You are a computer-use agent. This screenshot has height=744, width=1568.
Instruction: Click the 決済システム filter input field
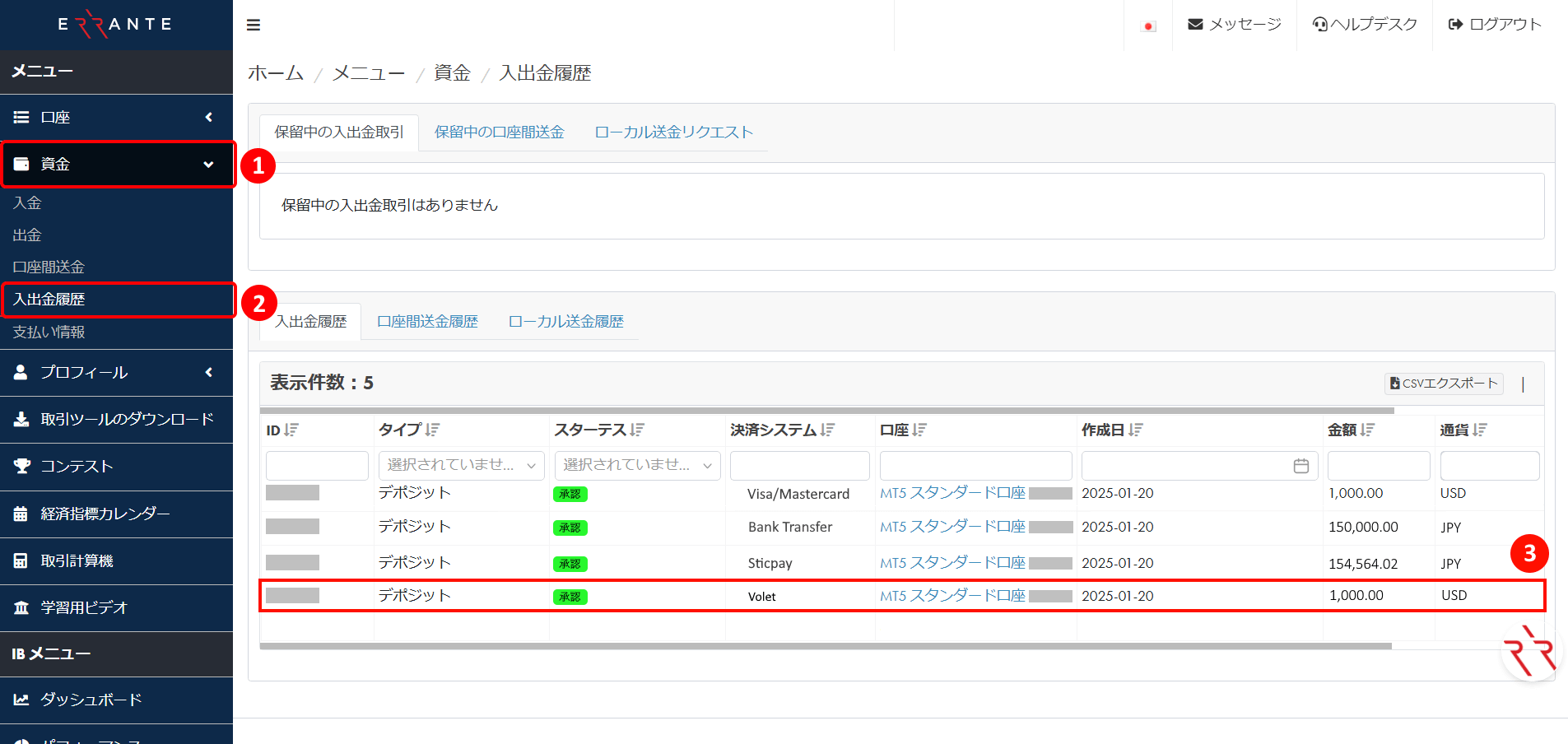799,466
